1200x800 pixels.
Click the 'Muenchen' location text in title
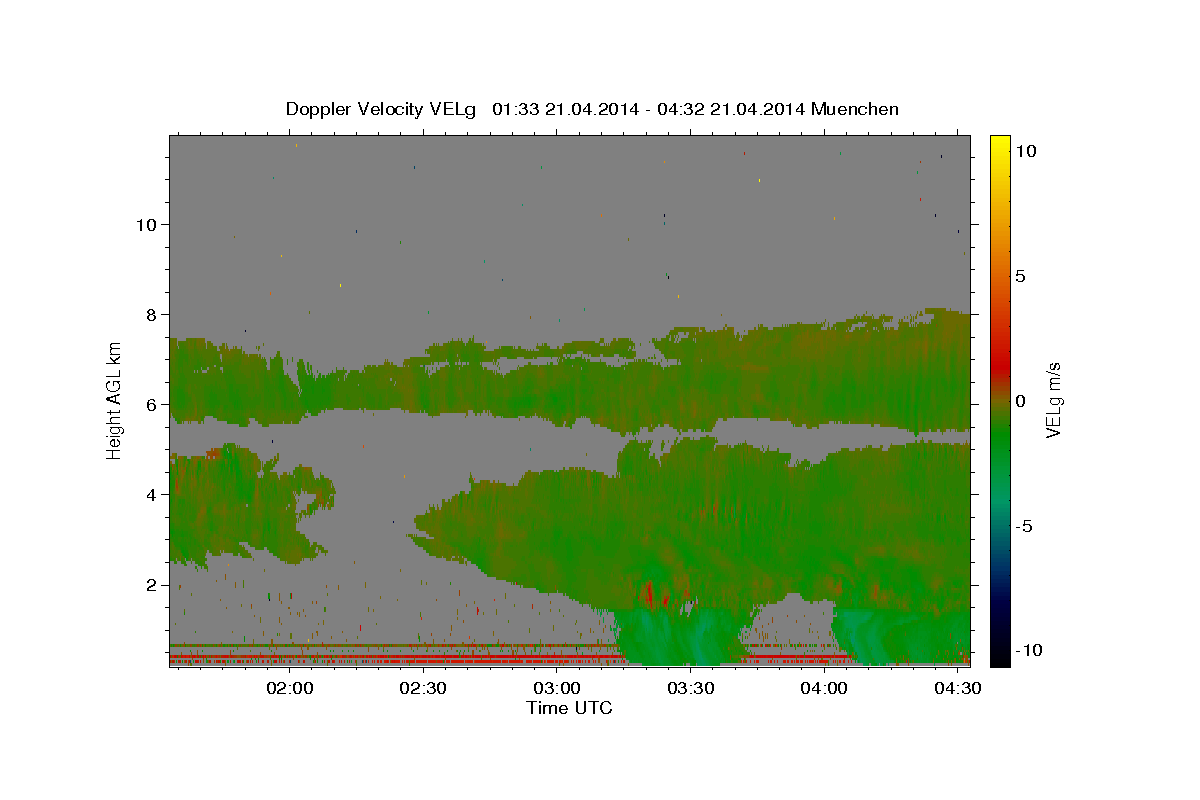point(855,109)
